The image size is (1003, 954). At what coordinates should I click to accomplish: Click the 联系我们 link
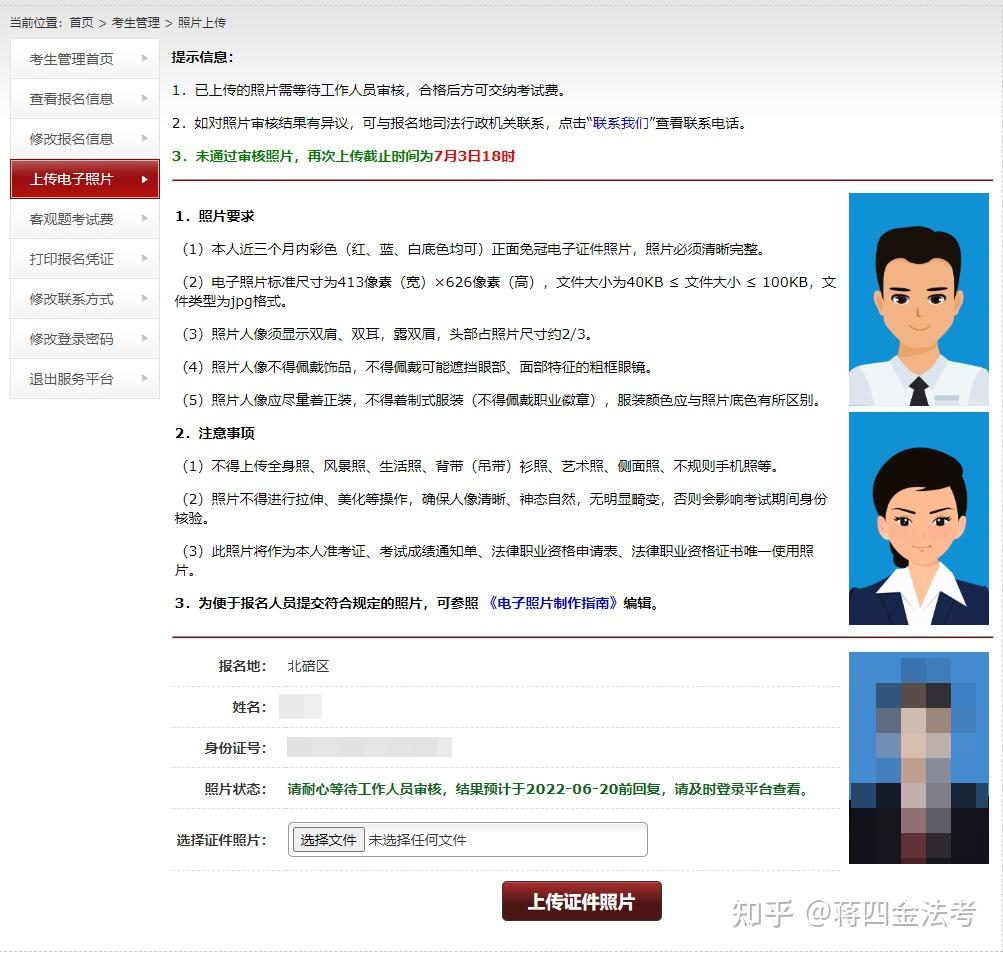[x=620, y=123]
